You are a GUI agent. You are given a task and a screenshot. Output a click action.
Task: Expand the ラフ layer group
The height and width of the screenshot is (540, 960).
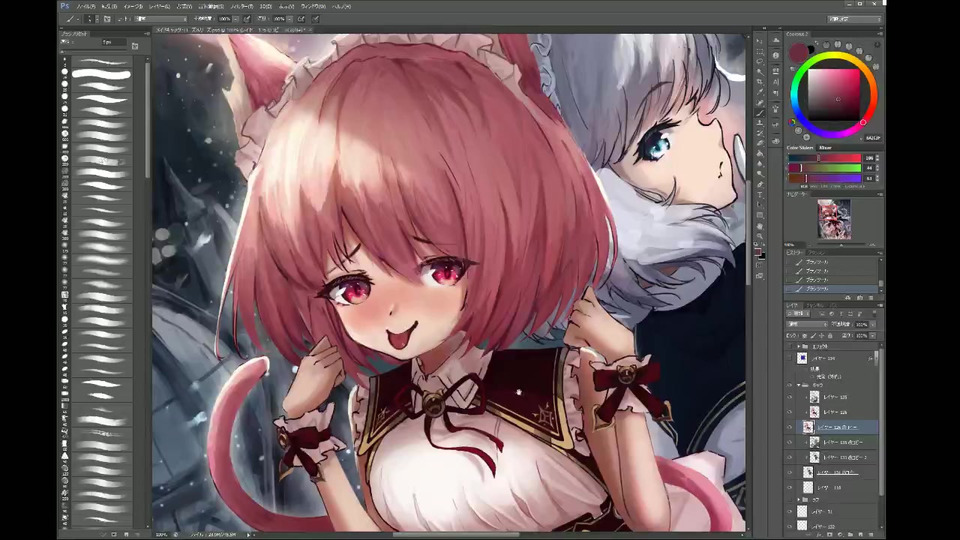[798, 500]
